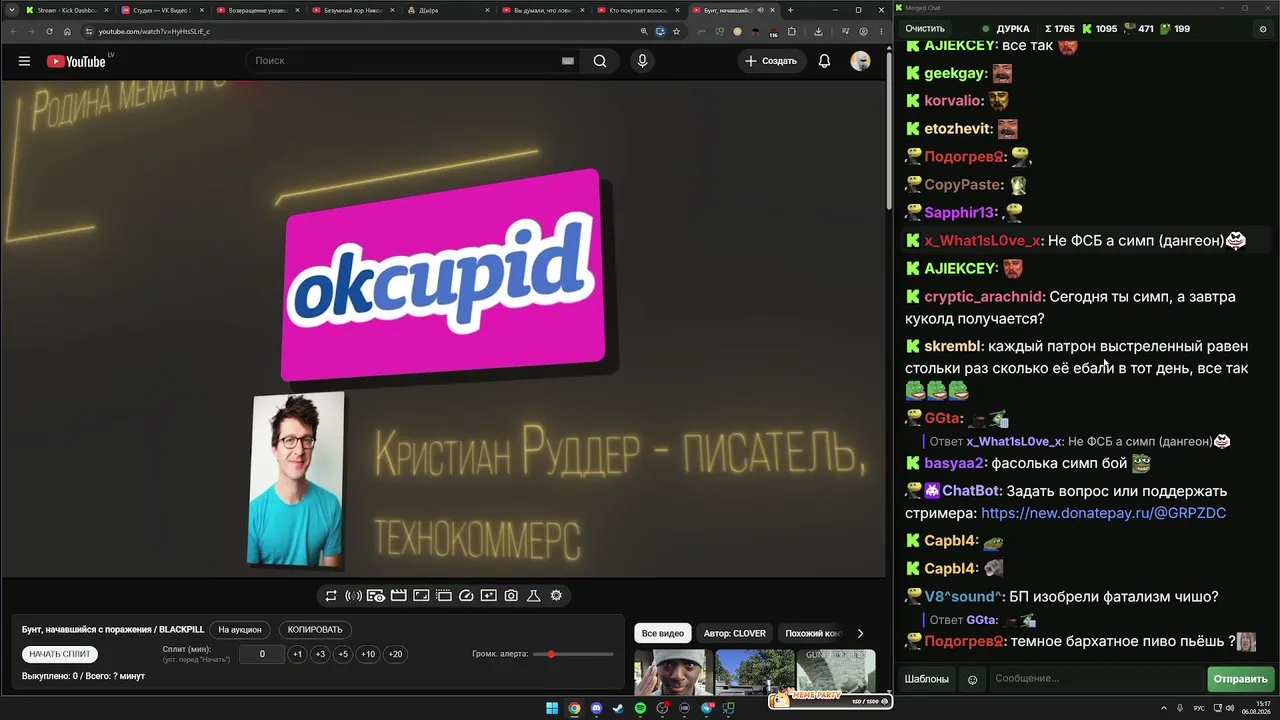Viewport: 1280px width, 720px height.
Task: Adjust the Громк. алерта volume slider
Action: pyautogui.click(x=573, y=654)
